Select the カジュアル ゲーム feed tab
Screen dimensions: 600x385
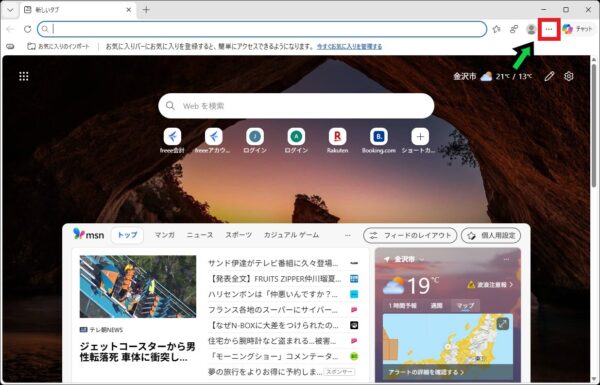[x=291, y=235]
